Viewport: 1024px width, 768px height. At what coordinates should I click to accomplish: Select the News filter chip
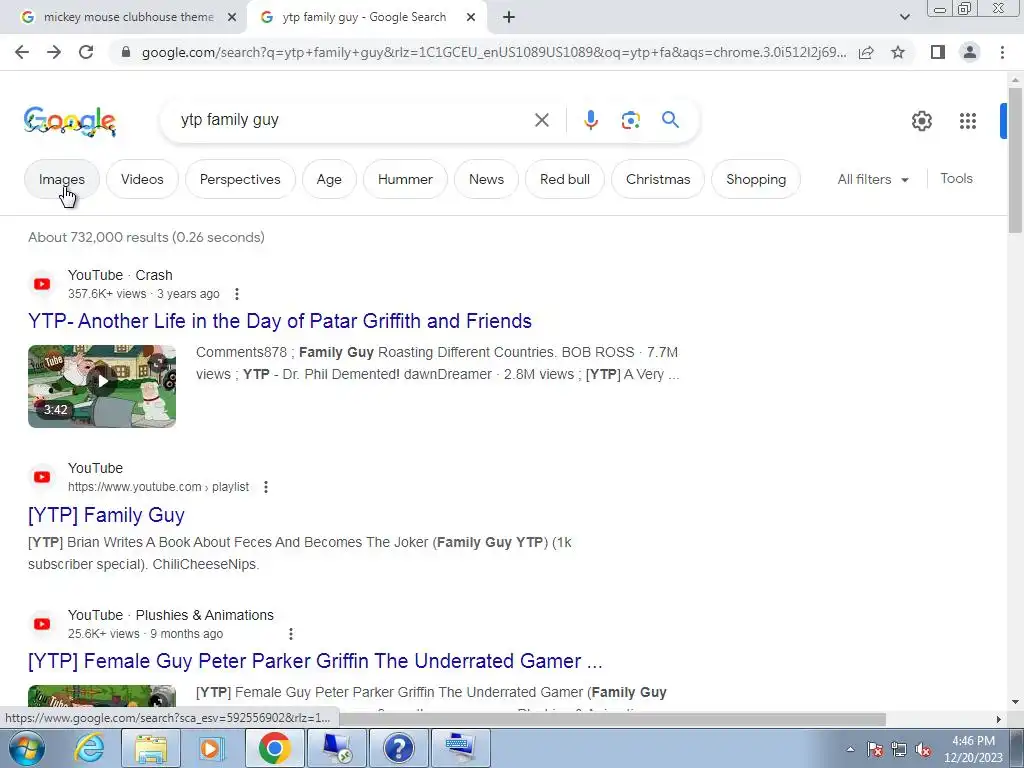click(x=487, y=179)
